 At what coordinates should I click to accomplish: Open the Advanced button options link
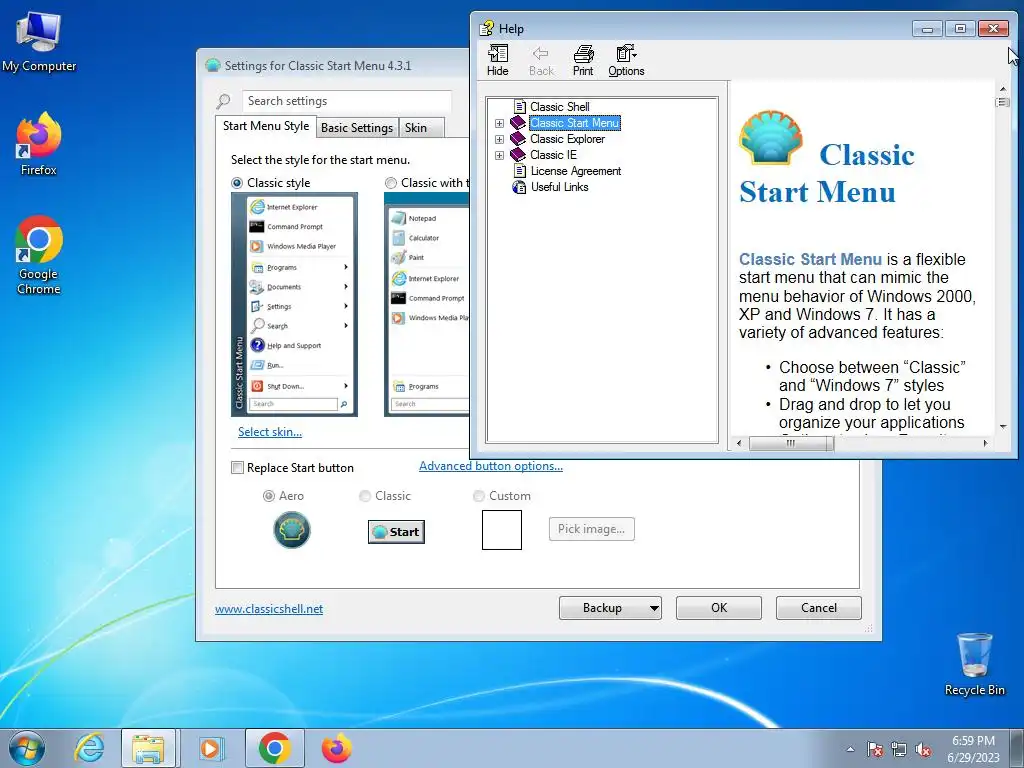[x=490, y=466]
